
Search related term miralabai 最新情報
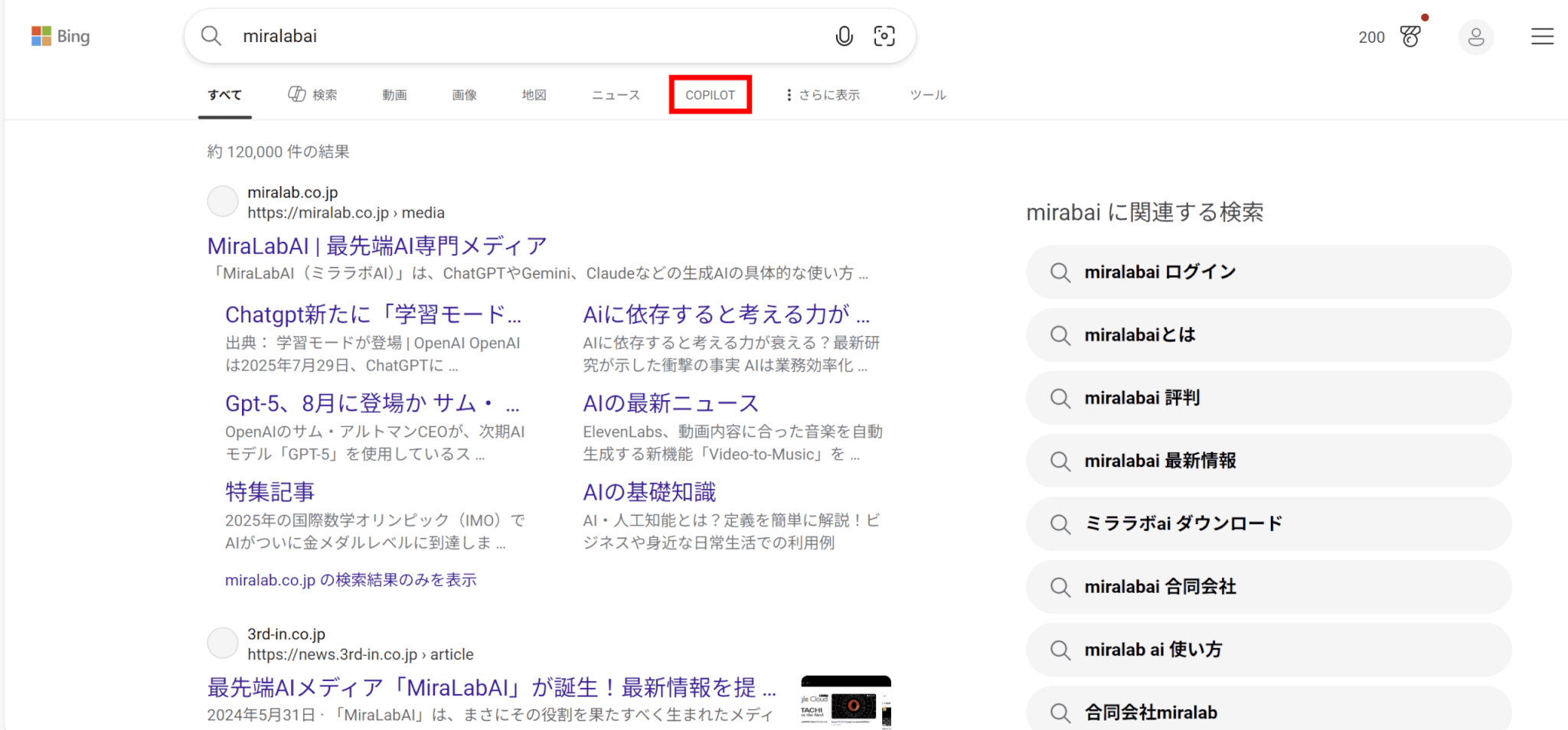tap(1269, 461)
